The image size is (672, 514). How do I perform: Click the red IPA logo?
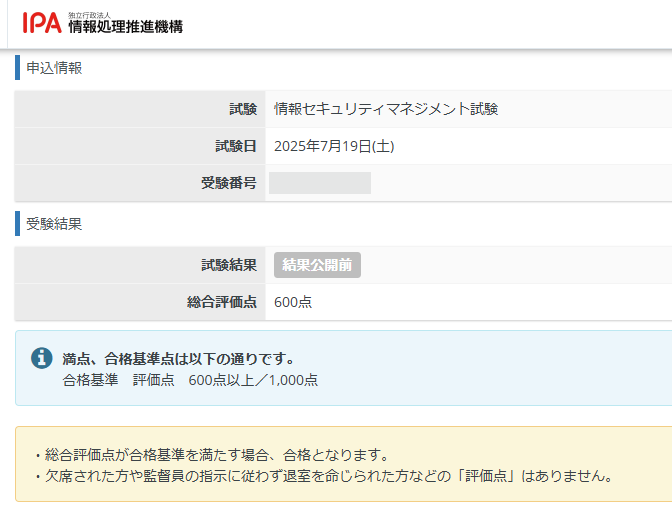[x=42, y=23]
